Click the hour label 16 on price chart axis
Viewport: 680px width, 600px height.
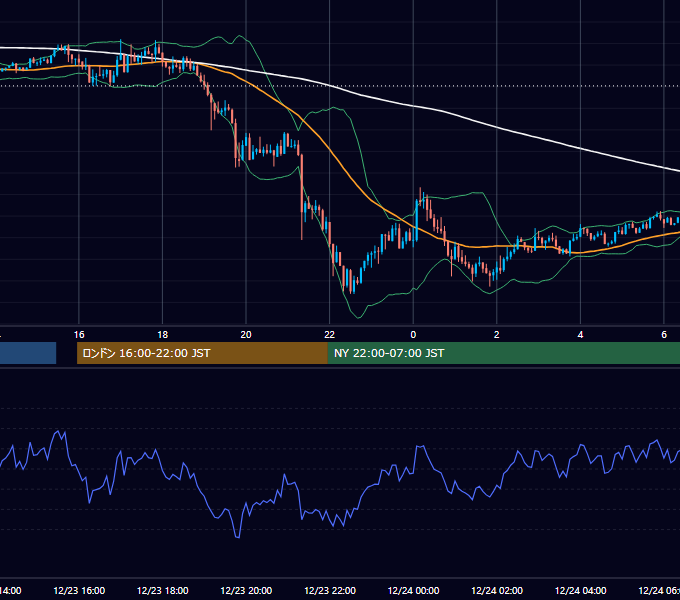pyautogui.click(x=79, y=334)
